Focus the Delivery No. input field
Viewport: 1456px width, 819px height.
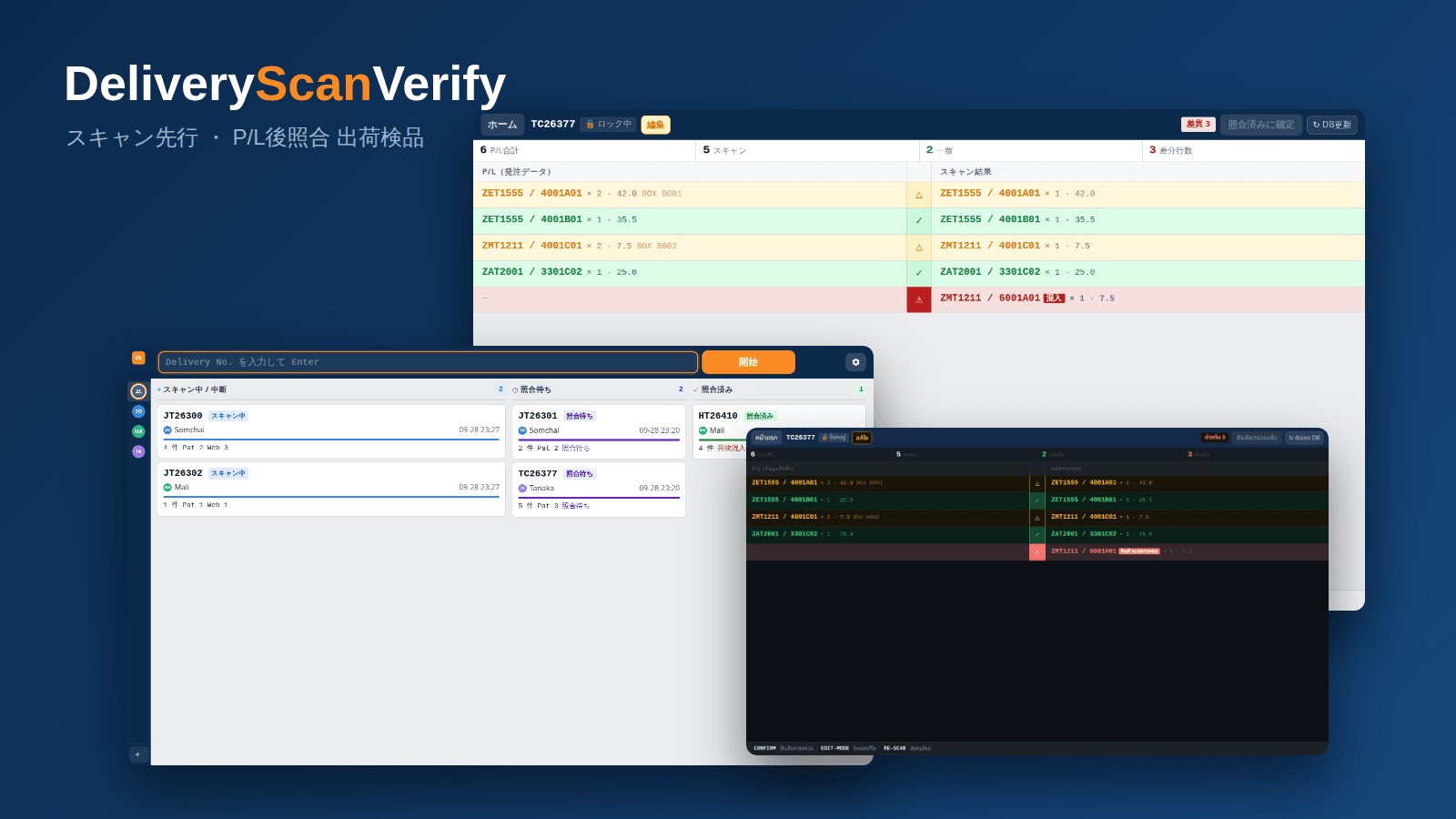coord(428,362)
